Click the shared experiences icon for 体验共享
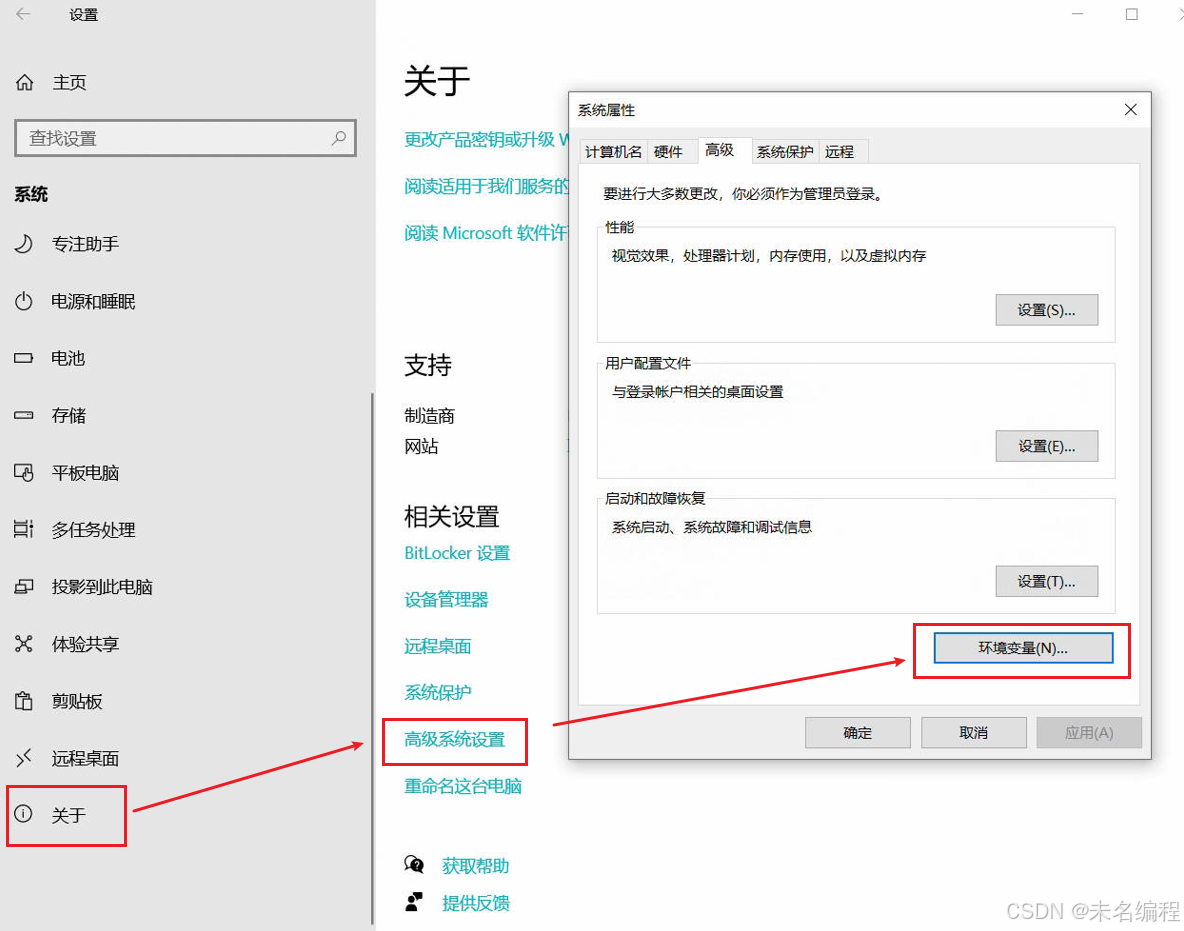The image size is (1184, 931). (24, 644)
